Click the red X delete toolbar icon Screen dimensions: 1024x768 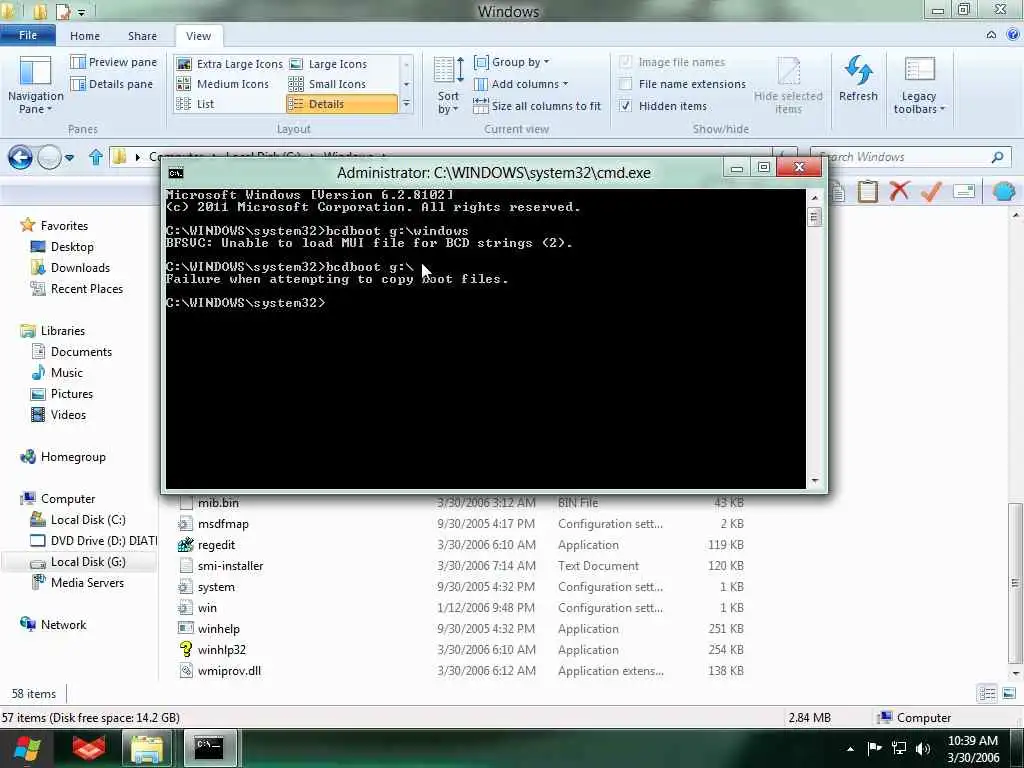899,191
